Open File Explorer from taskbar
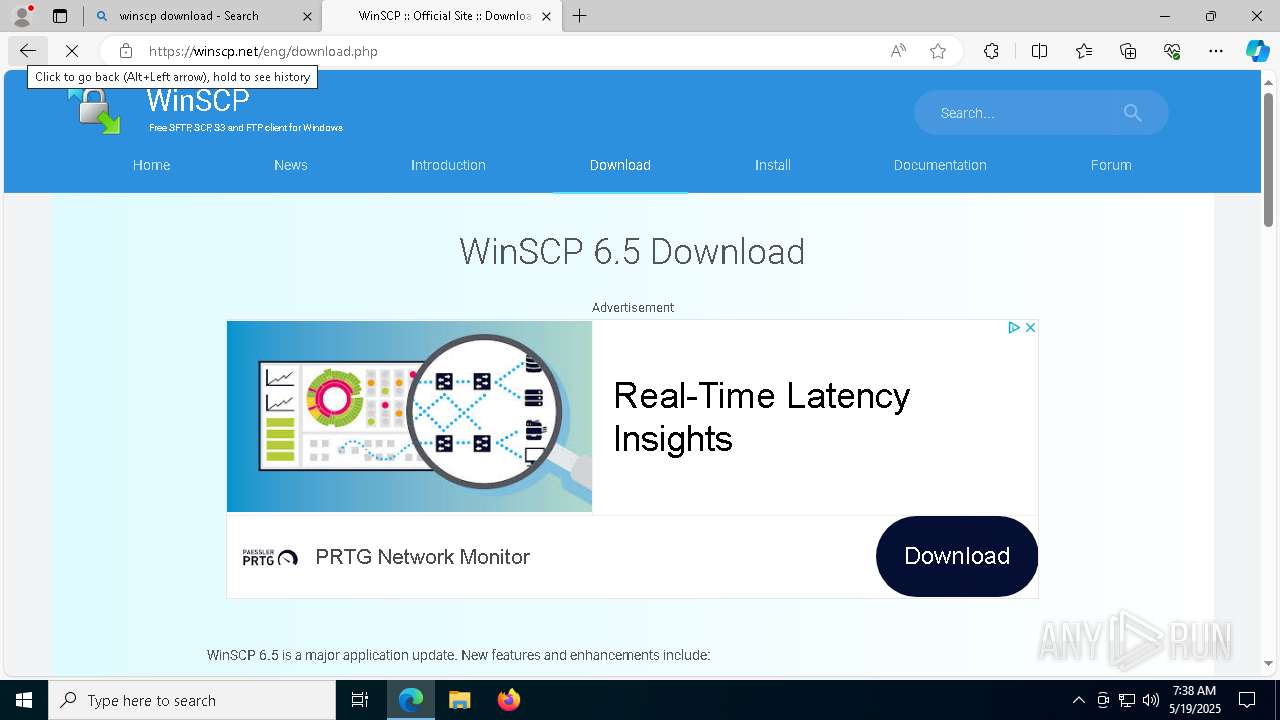The height and width of the screenshot is (720, 1280). point(460,700)
